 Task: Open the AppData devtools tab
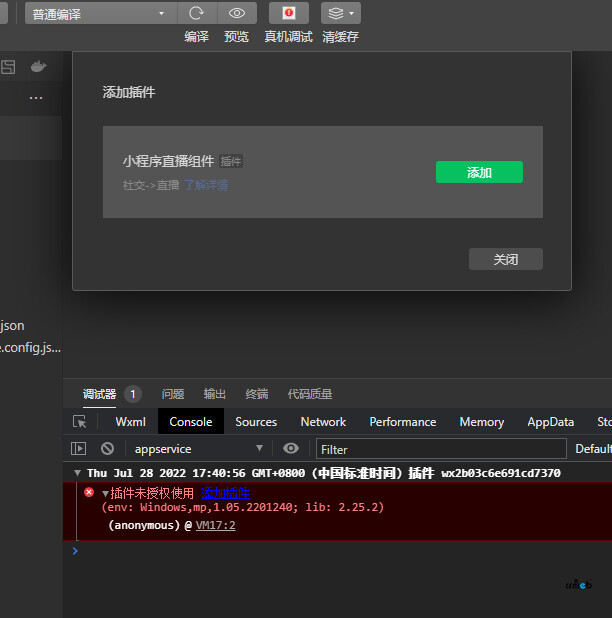tap(551, 422)
